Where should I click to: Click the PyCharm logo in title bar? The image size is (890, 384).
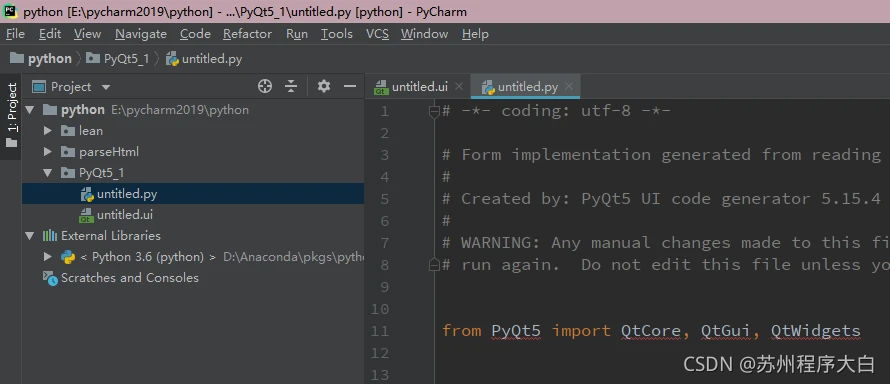[11, 11]
